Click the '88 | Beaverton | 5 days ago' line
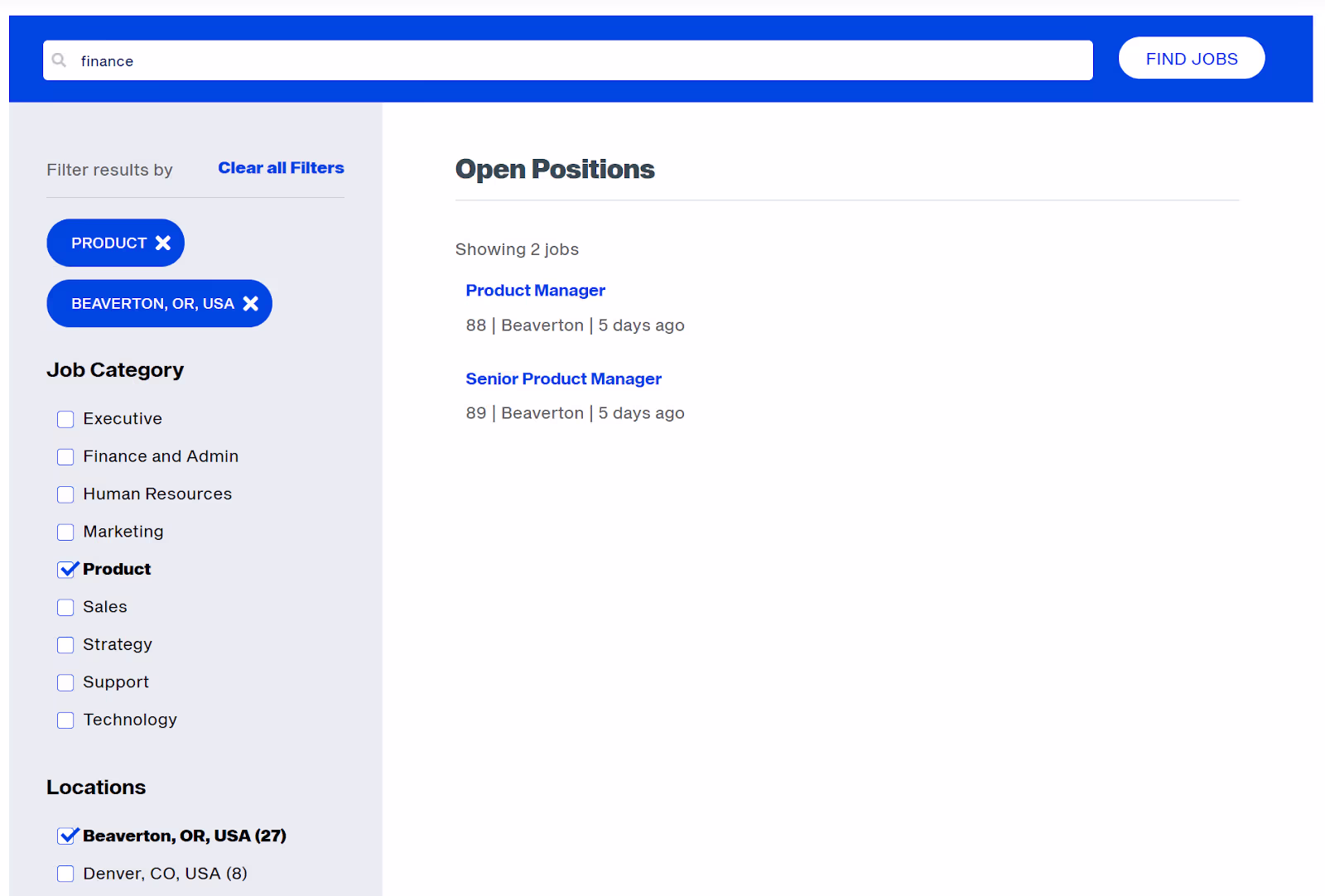 coord(575,325)
